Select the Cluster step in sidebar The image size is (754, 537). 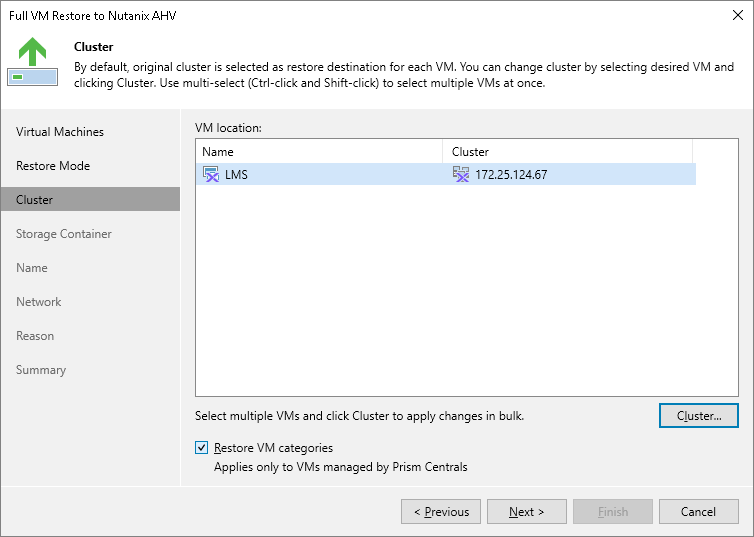coord(35,200)
